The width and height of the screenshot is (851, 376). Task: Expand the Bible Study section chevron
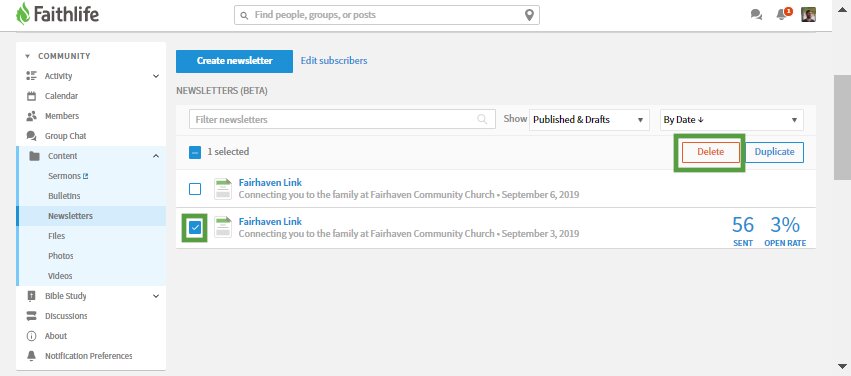(156, 296)
